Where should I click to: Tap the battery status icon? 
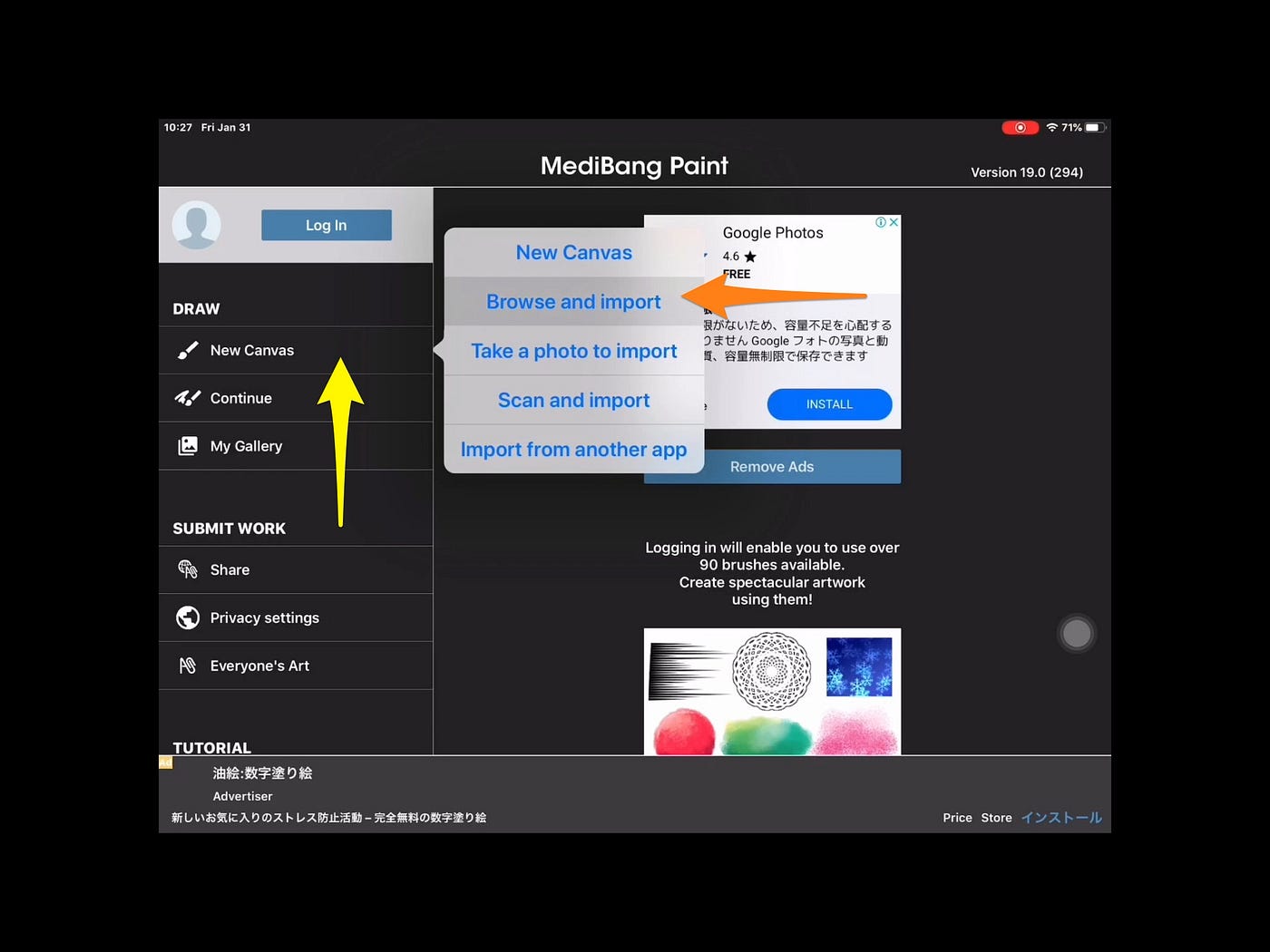[1096, 128]
